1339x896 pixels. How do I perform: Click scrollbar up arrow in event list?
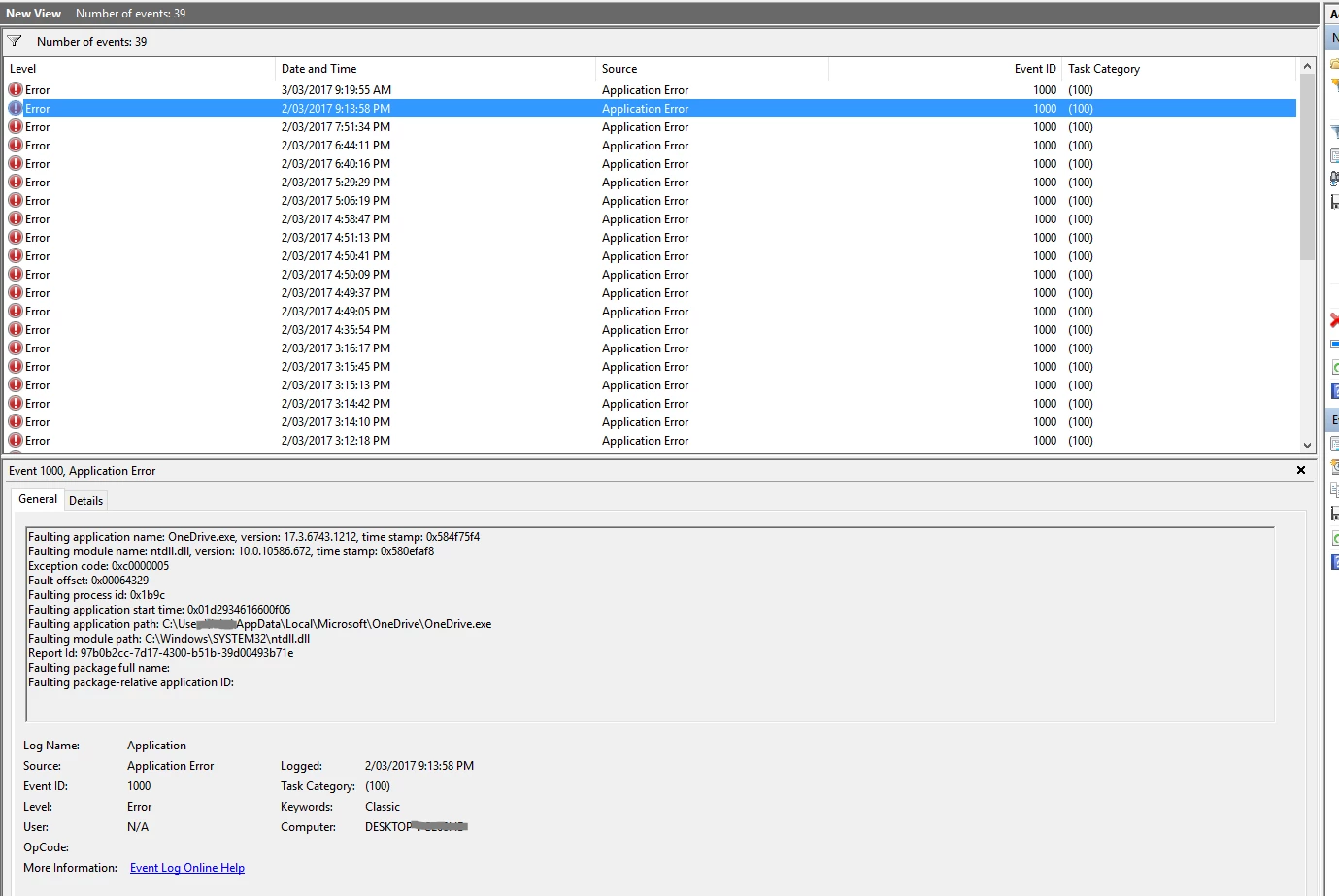point(1307,66)
